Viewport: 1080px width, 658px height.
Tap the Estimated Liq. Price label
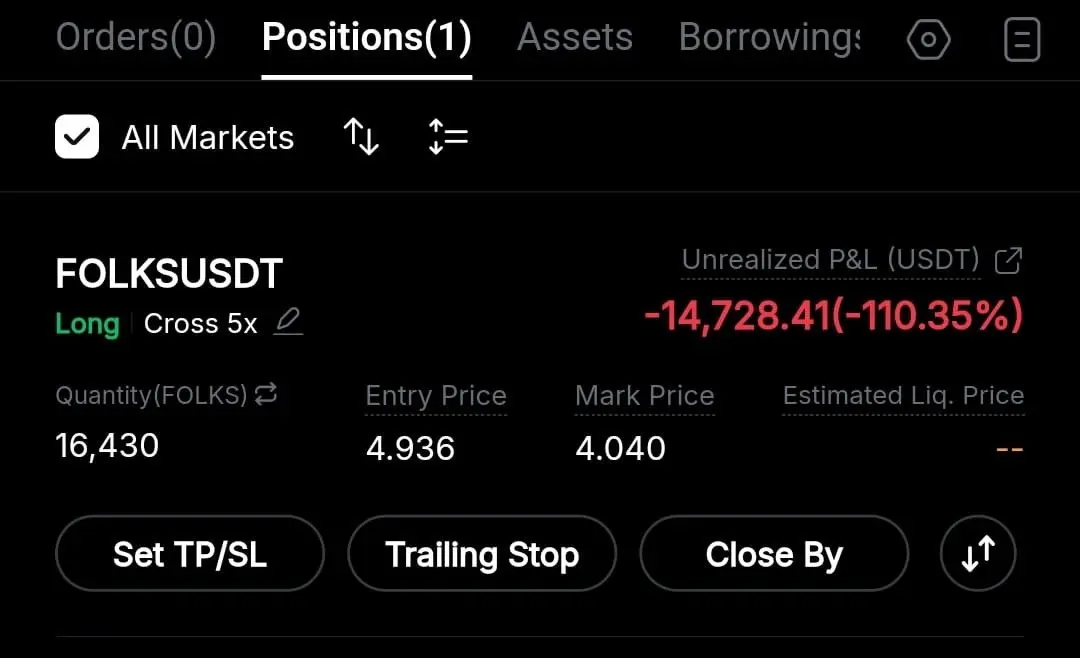[903, 396]
